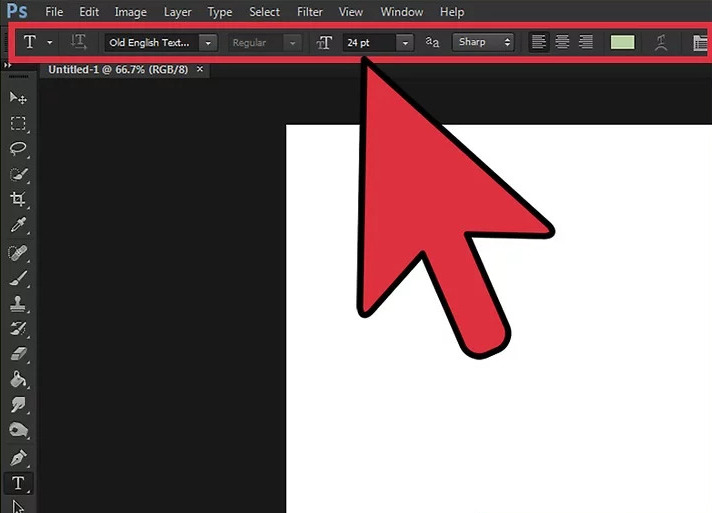Click the Create Warped Text icon
The width and height of the screenshot is (712, 513).
(660, 43)
